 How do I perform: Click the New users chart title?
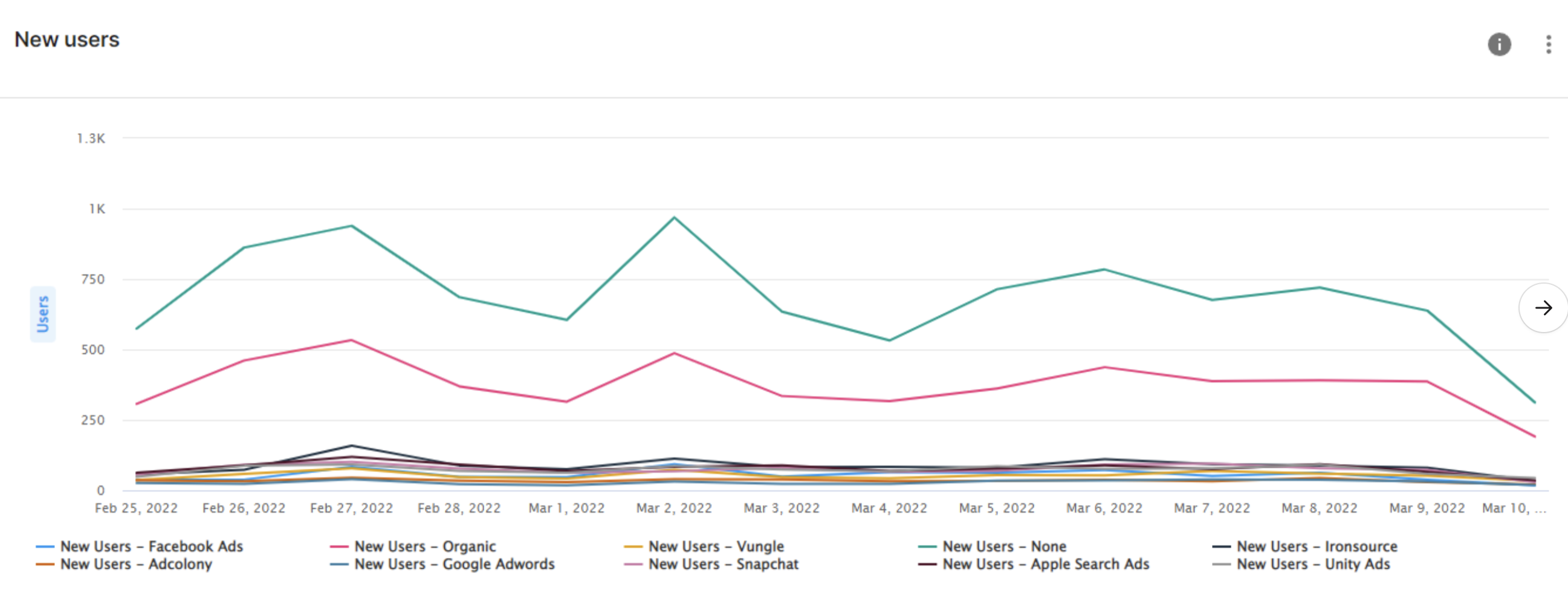point(67,39)
